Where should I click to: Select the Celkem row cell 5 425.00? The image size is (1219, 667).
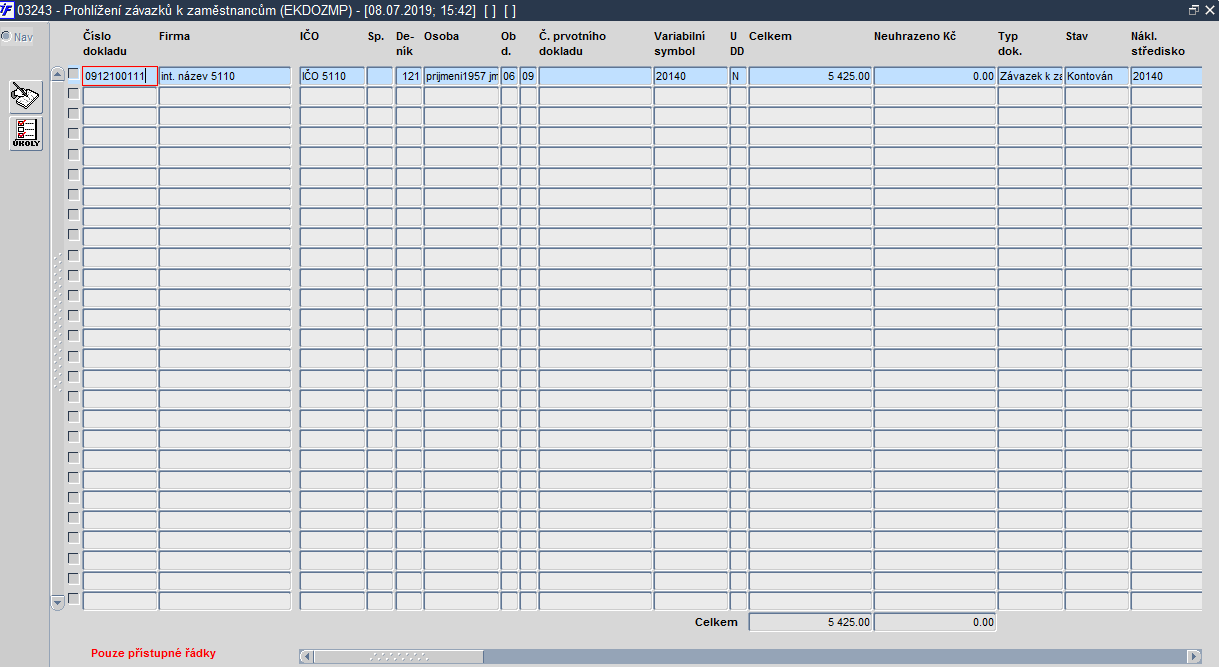coord(810,75)
